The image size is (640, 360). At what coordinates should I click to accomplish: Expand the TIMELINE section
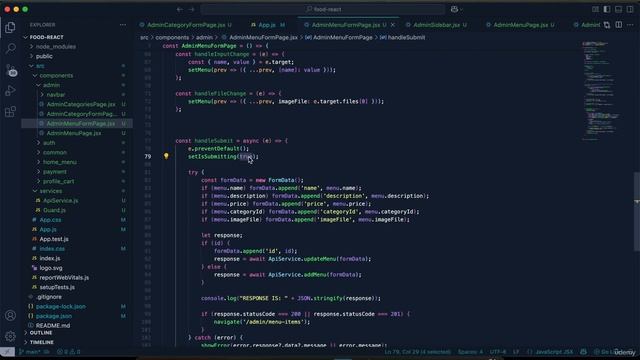41,342
